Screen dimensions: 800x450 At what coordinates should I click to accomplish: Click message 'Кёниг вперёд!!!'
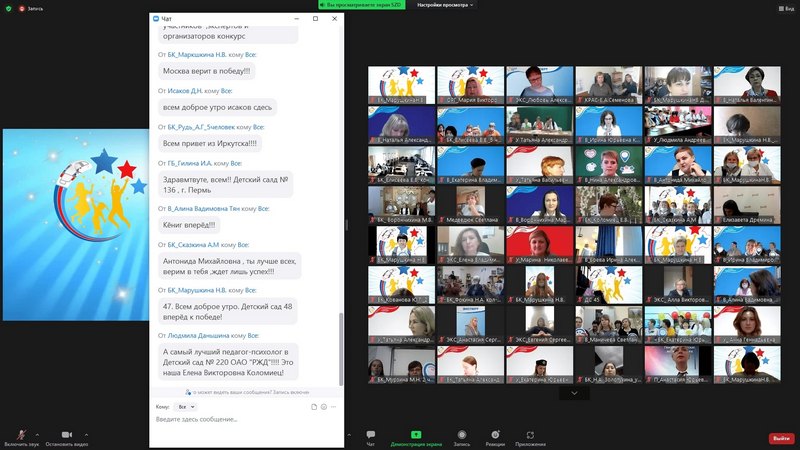tap(189, 225)
